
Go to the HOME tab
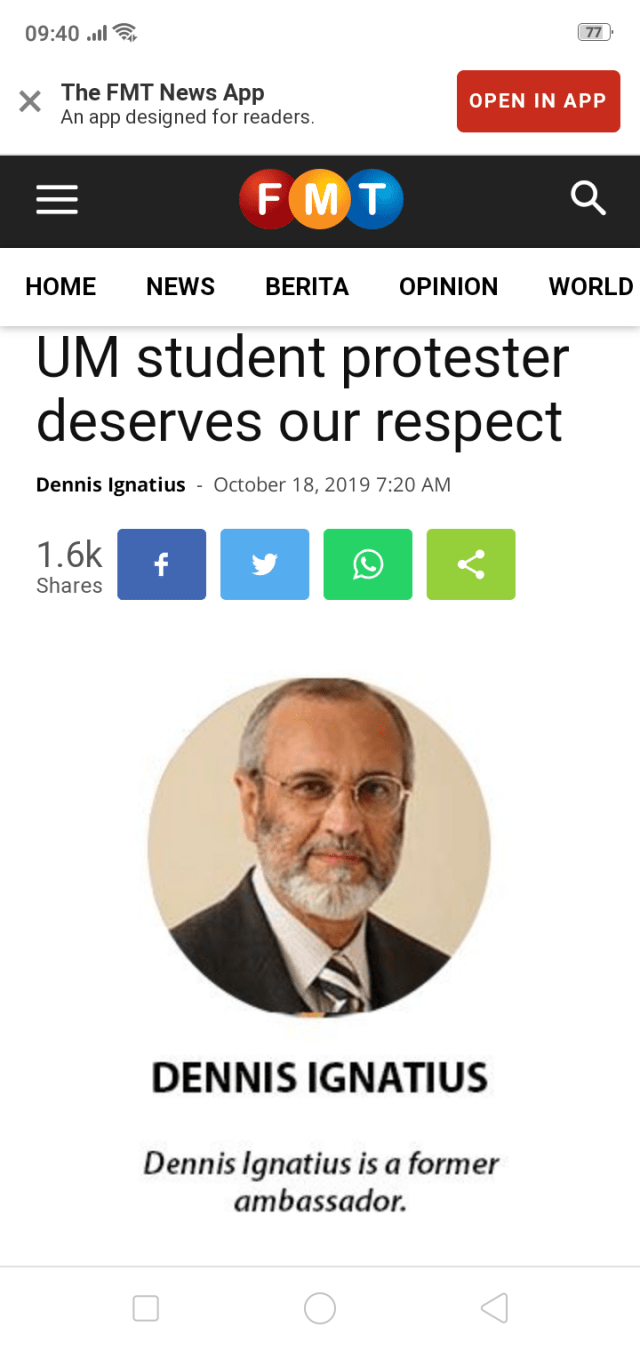coord(61,287)
